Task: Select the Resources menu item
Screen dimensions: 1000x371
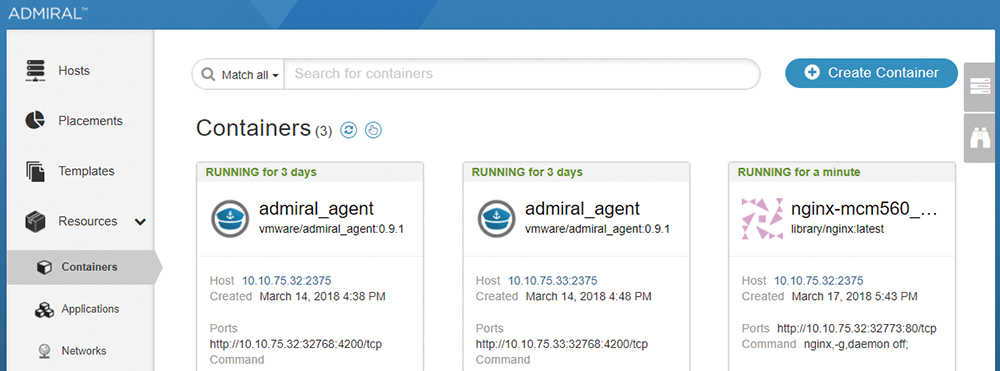Action: 87,221
